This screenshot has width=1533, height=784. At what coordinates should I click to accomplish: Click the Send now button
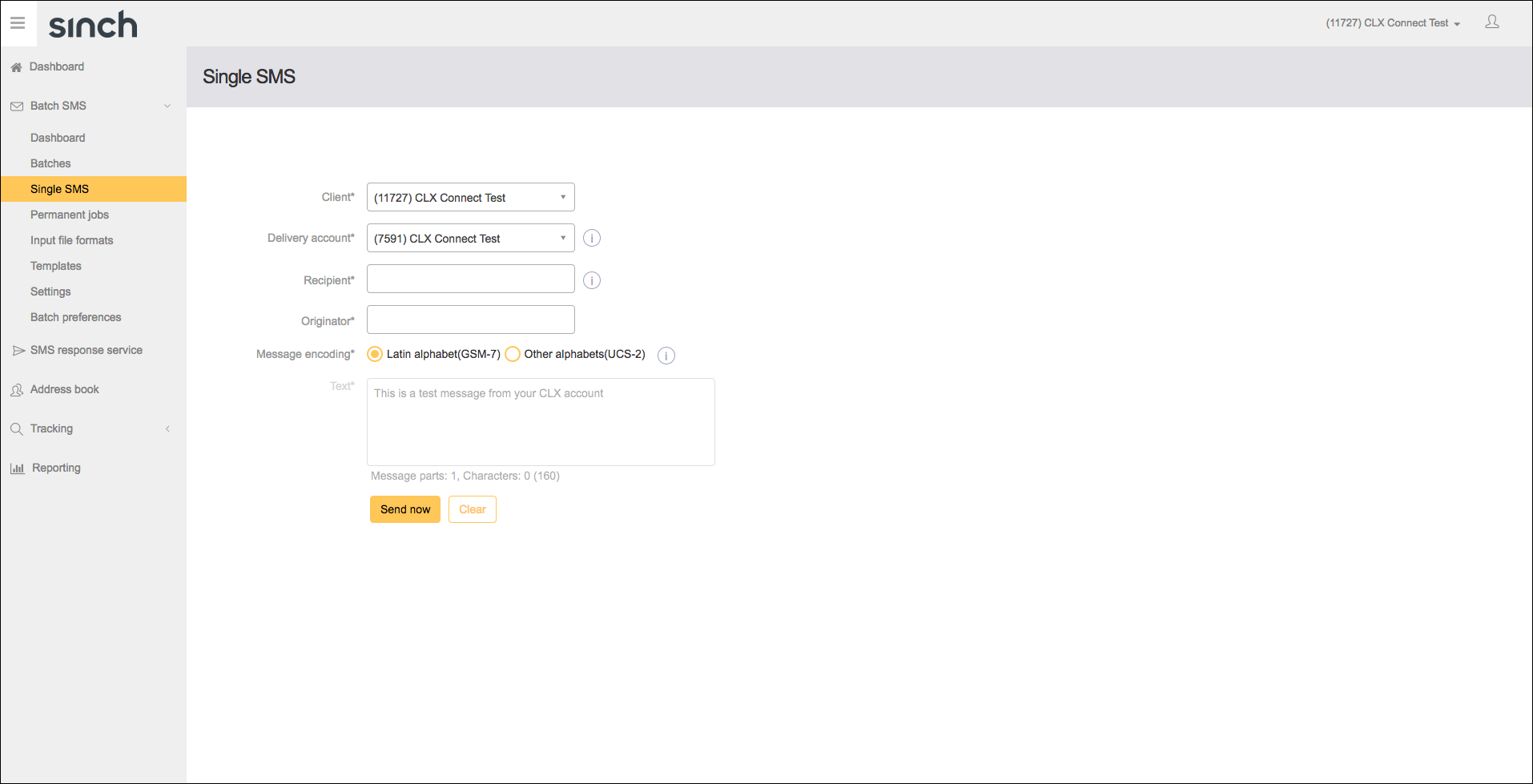(x=404, y=509)
